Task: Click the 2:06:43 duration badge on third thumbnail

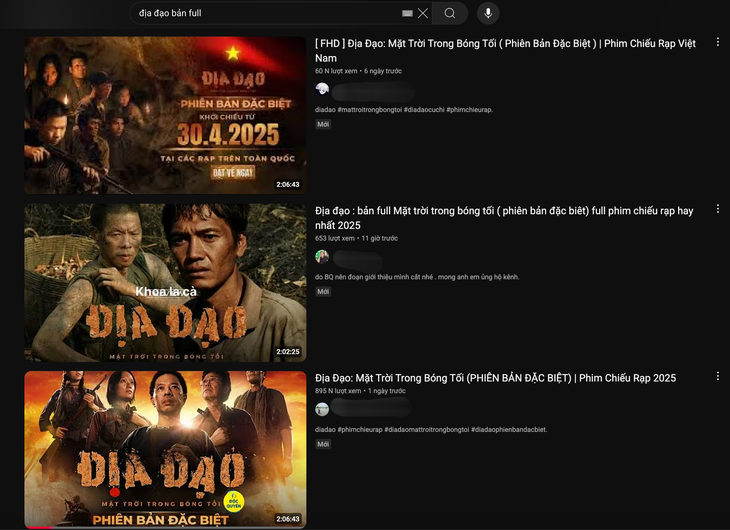Action: (288, 519)
